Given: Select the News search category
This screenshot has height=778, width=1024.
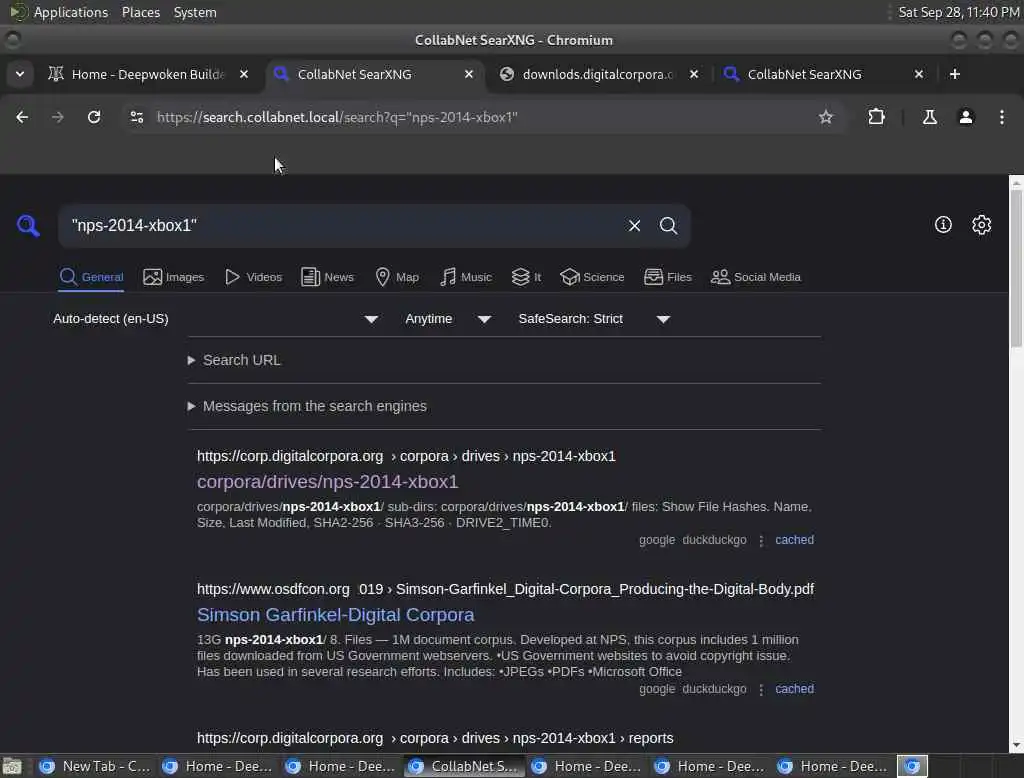Looking at the screenshot, I should point(328,277).
